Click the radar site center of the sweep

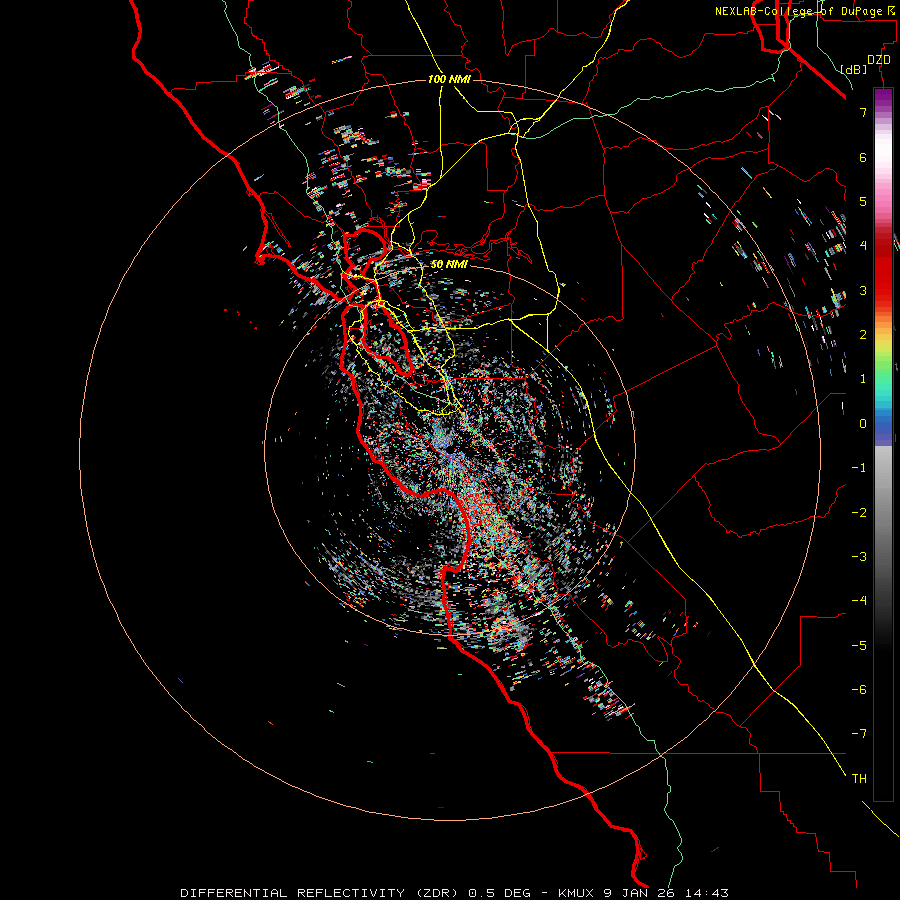449,452
